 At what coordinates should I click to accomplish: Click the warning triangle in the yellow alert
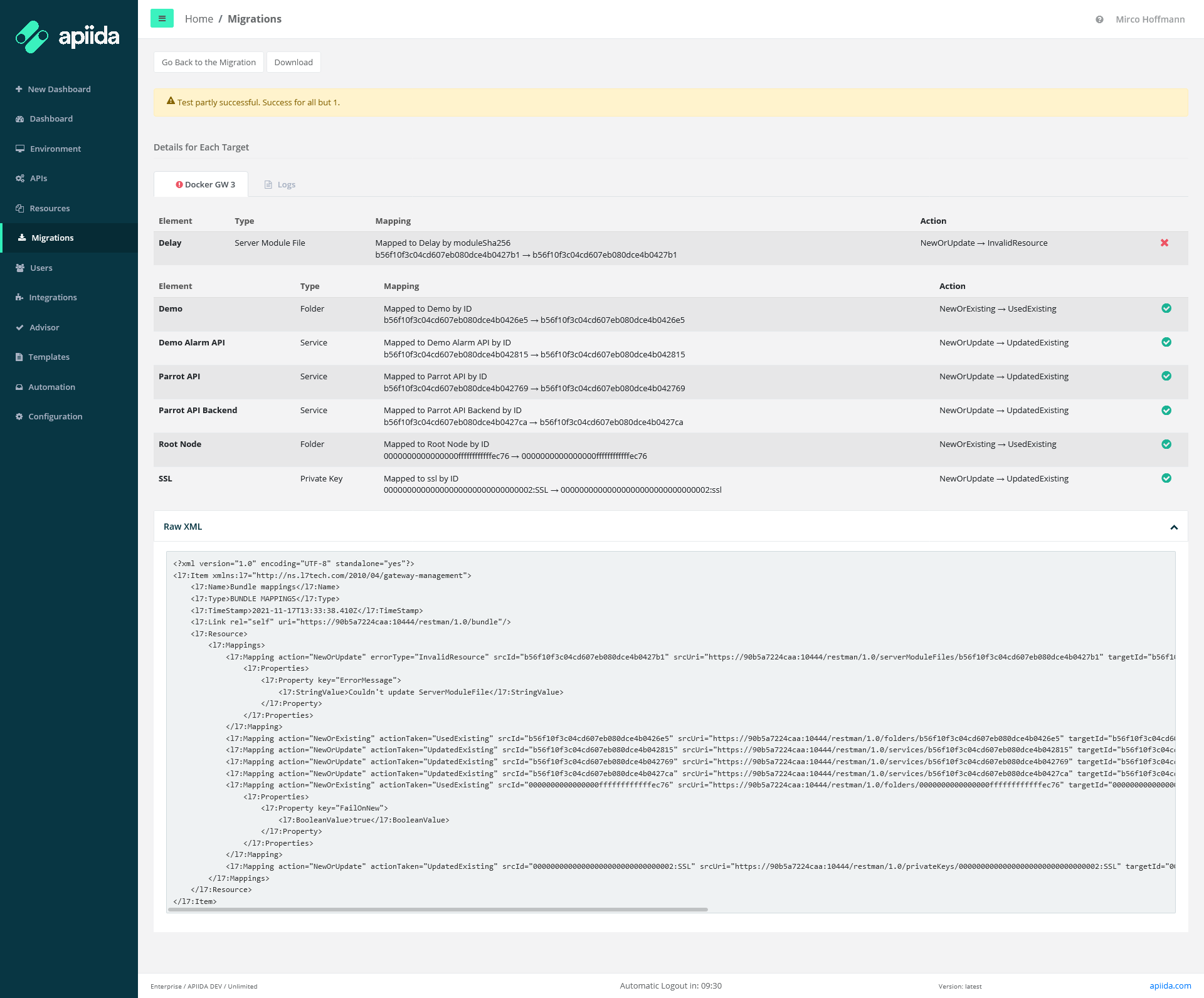pyautogui.click(x=171, y=101)
